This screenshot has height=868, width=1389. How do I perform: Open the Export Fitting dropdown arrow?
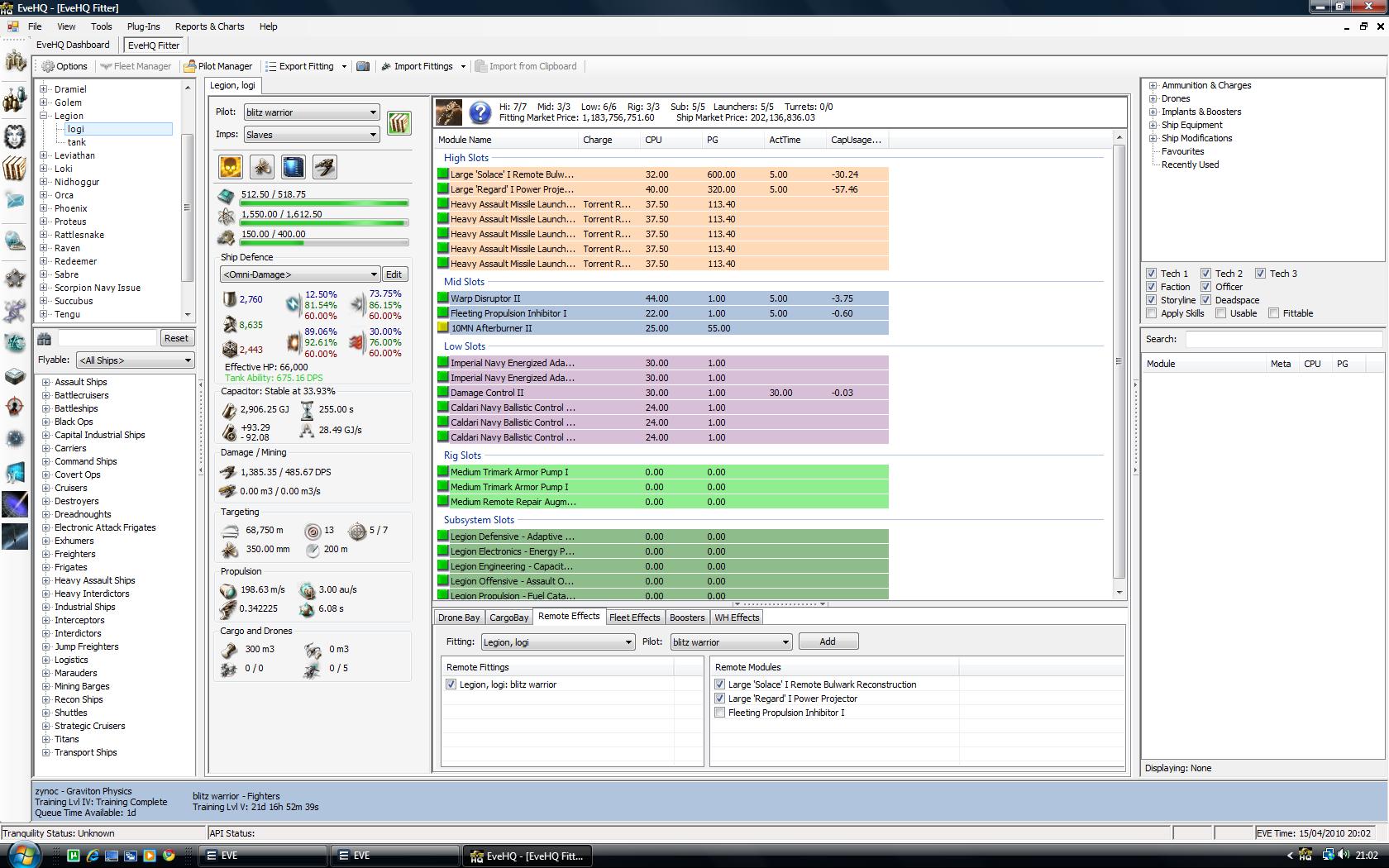pos(344,66)
